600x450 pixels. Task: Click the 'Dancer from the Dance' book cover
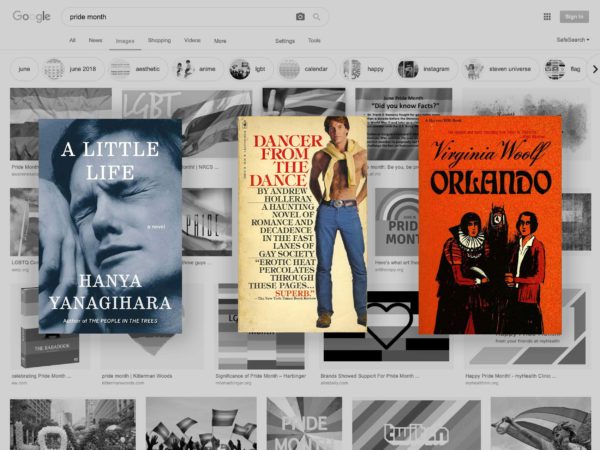[x=302, y=224]
